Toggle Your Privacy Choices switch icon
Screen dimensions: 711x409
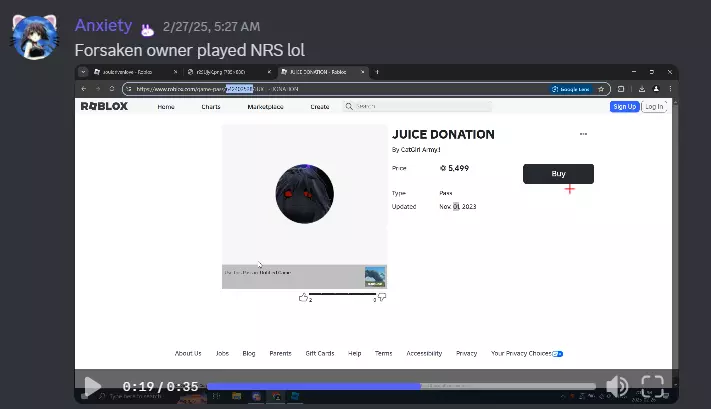pos(558,354)
